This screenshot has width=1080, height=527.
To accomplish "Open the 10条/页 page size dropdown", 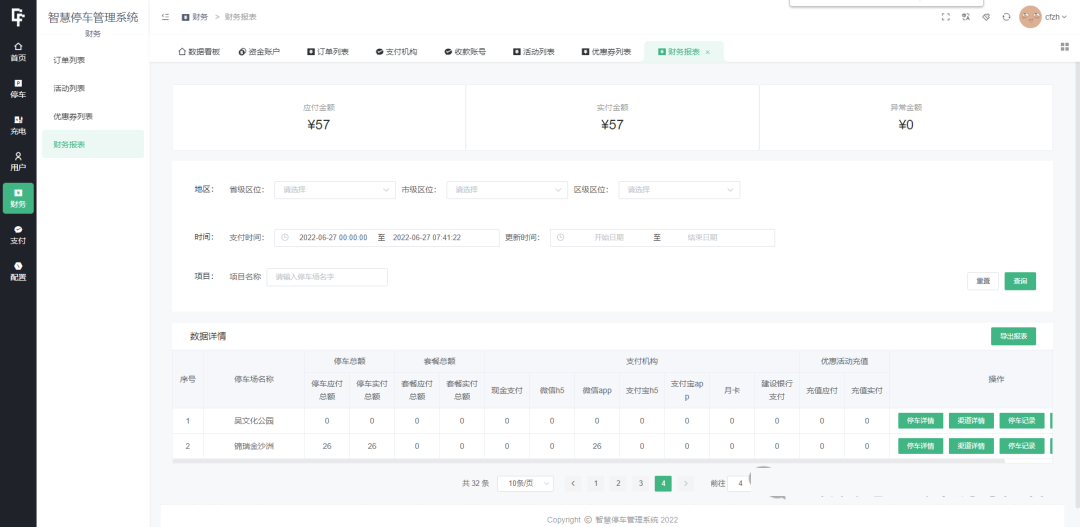I will tap(524, 483).
